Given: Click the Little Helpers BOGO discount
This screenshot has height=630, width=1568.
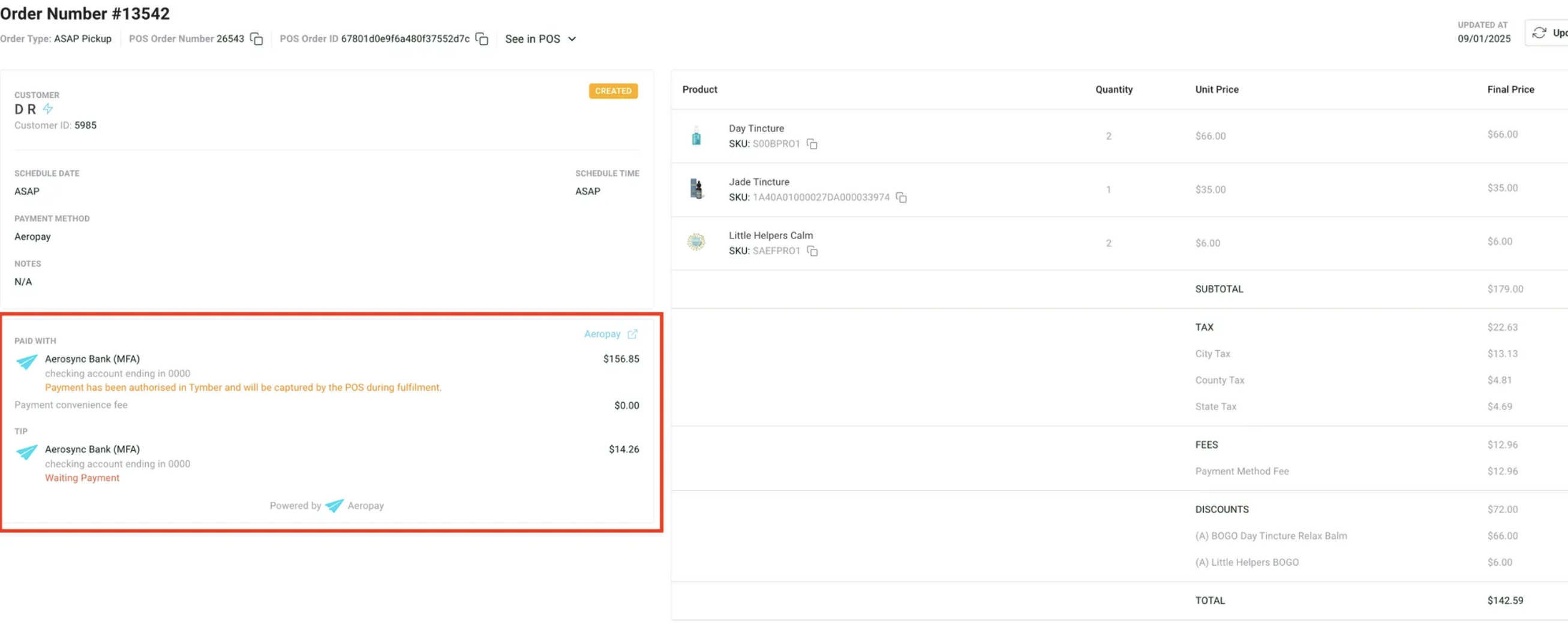Looking at the screenshot, I should [1246, 562].
